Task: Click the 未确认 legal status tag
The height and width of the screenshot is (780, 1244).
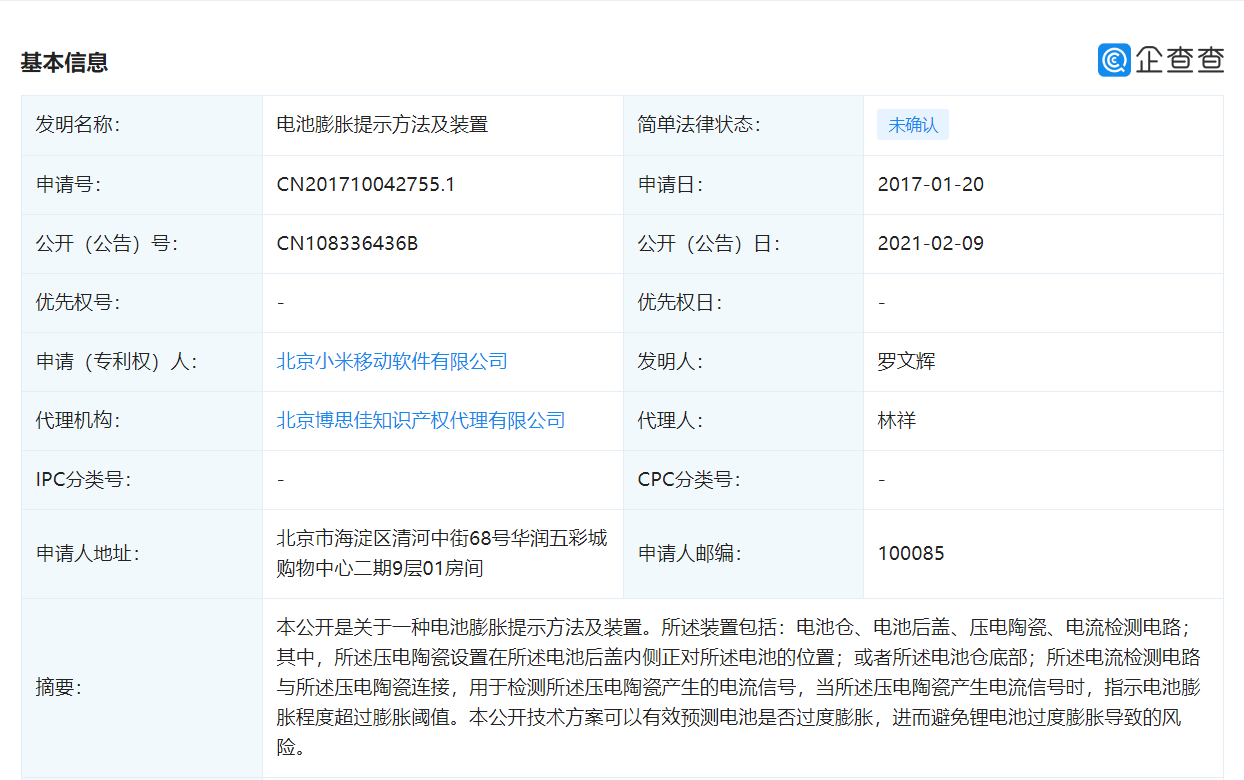Action: (x=913, y=125)
